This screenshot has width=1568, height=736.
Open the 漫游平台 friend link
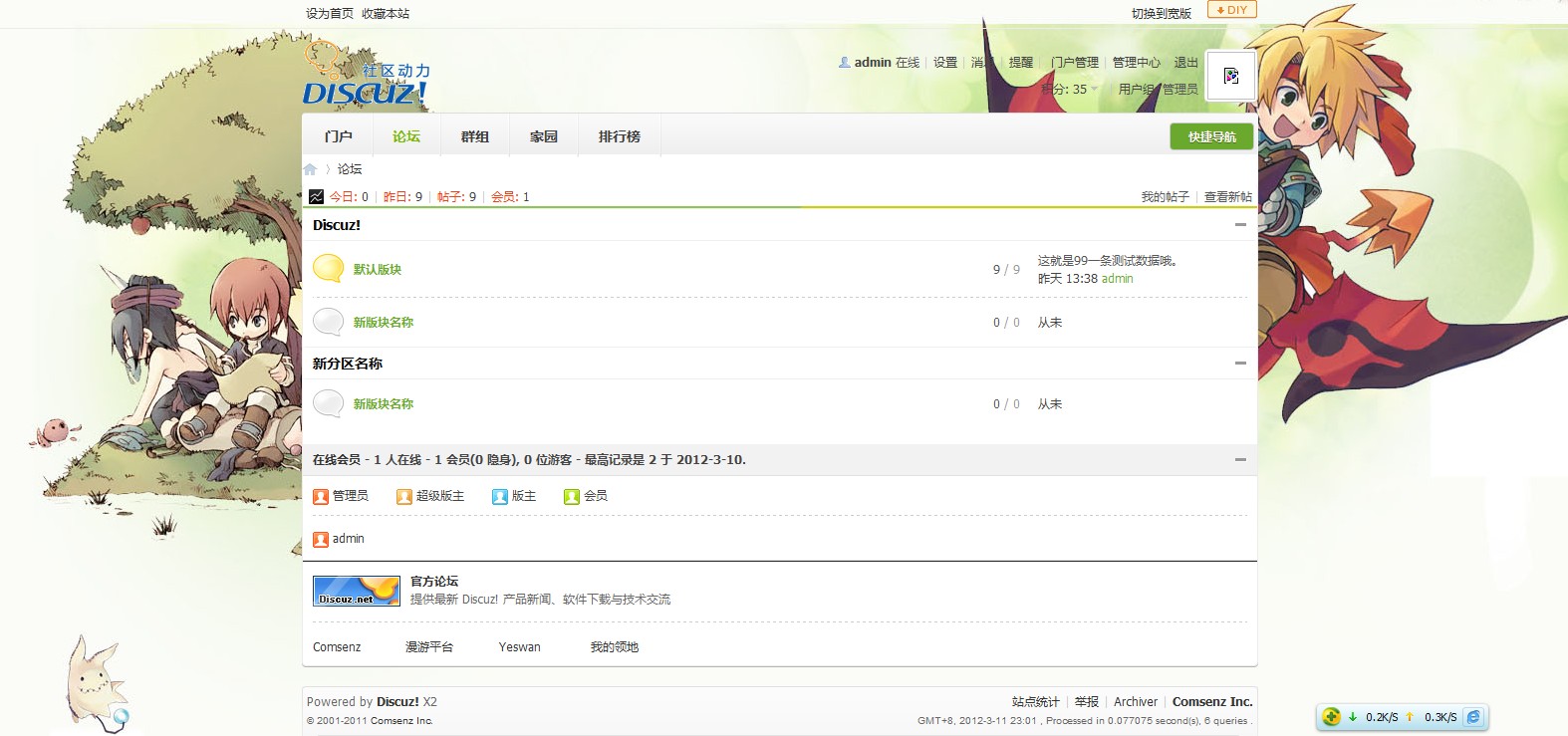(429, 647)
